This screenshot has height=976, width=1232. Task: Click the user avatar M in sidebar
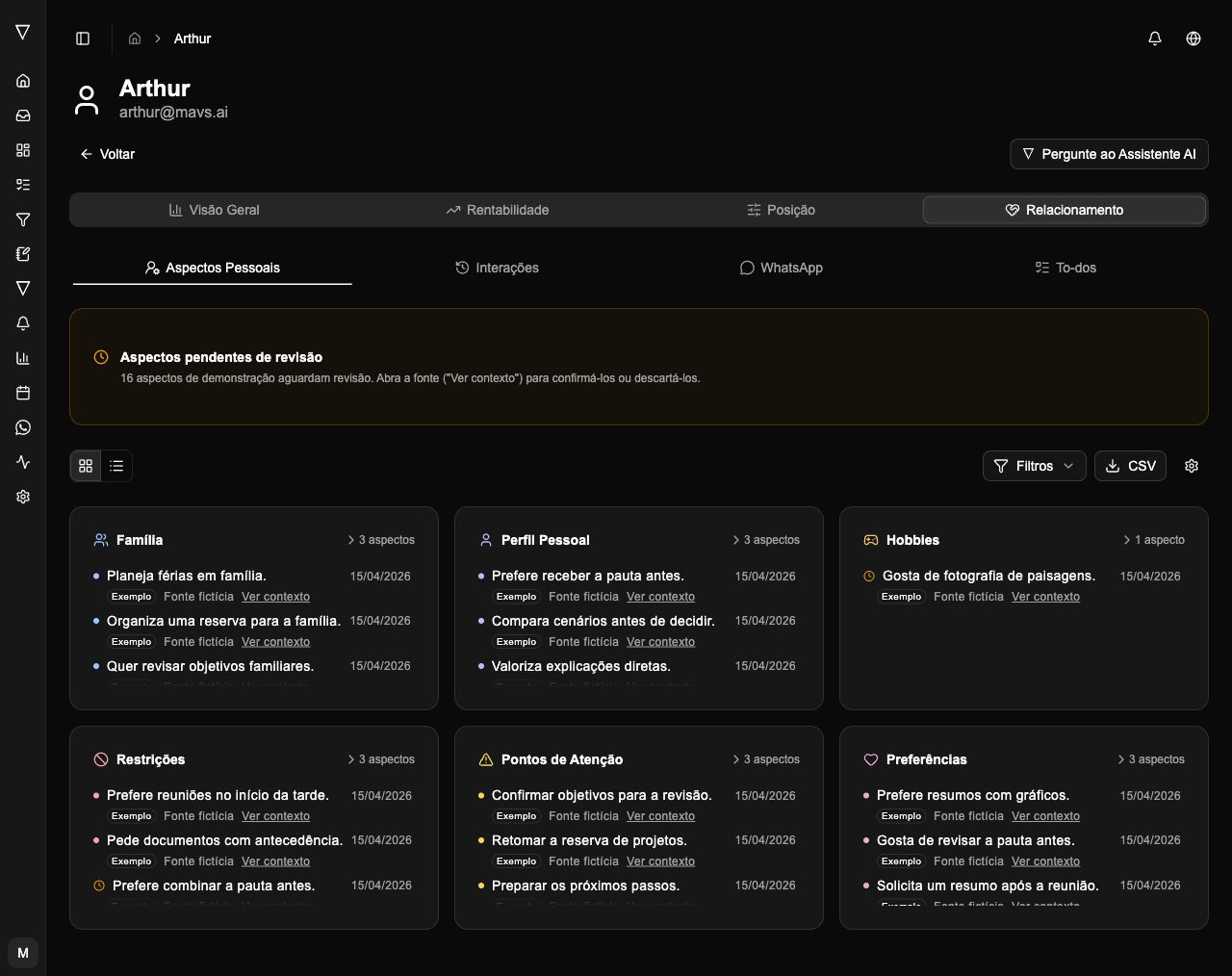[23, 953]
